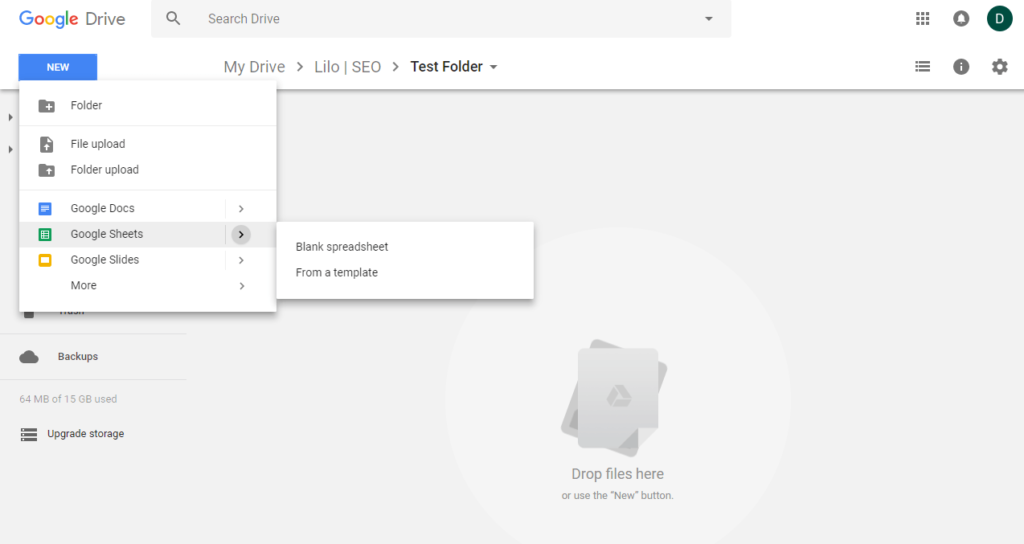Choose Folder from the New menu

pyautogui.click(x=148, y=105)
